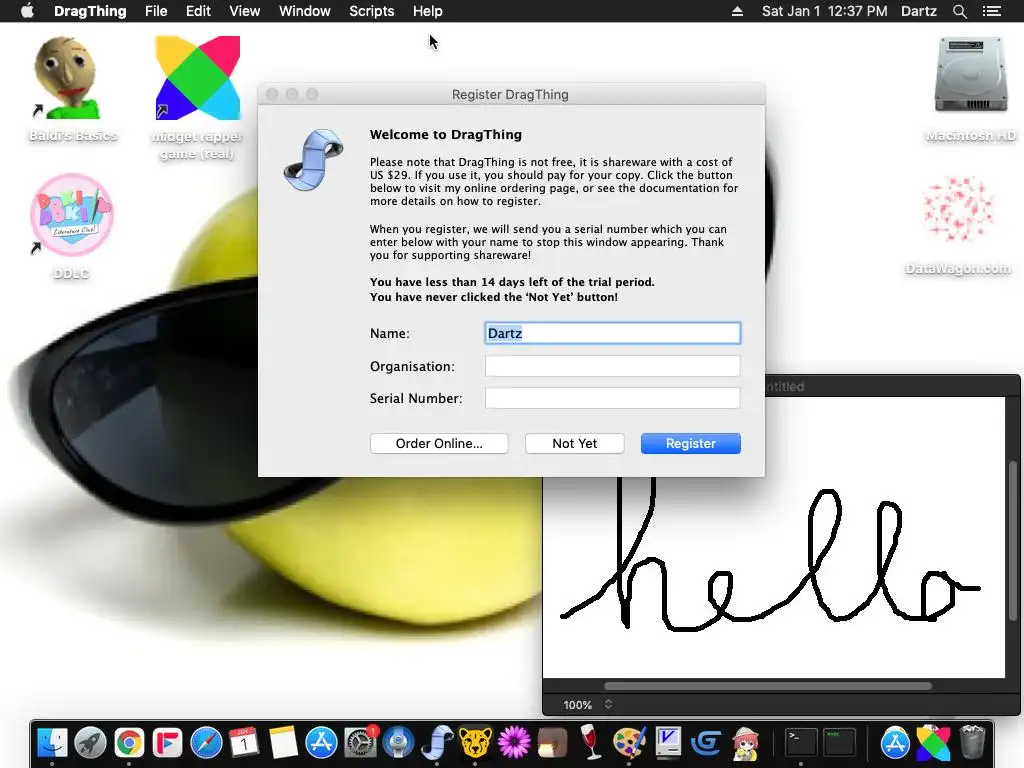Open the purple flower app in Dock

point(514,743)
